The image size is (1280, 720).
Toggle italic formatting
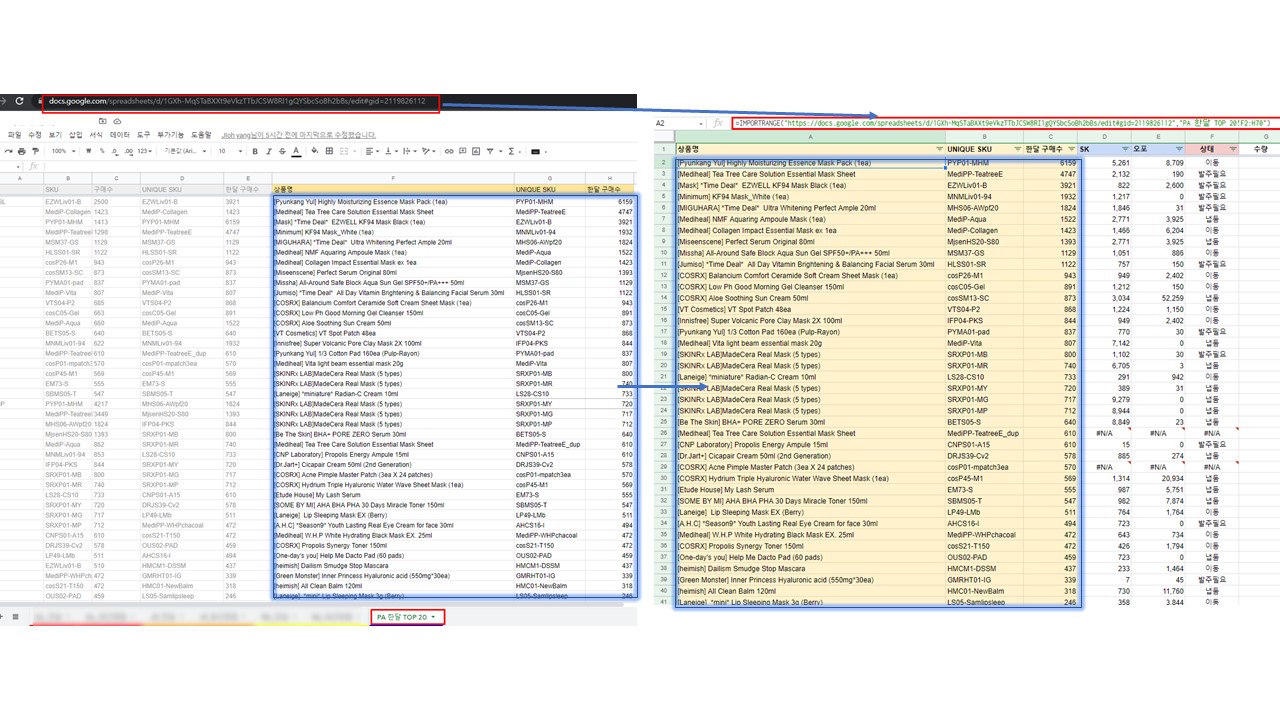tap(268, 151)
